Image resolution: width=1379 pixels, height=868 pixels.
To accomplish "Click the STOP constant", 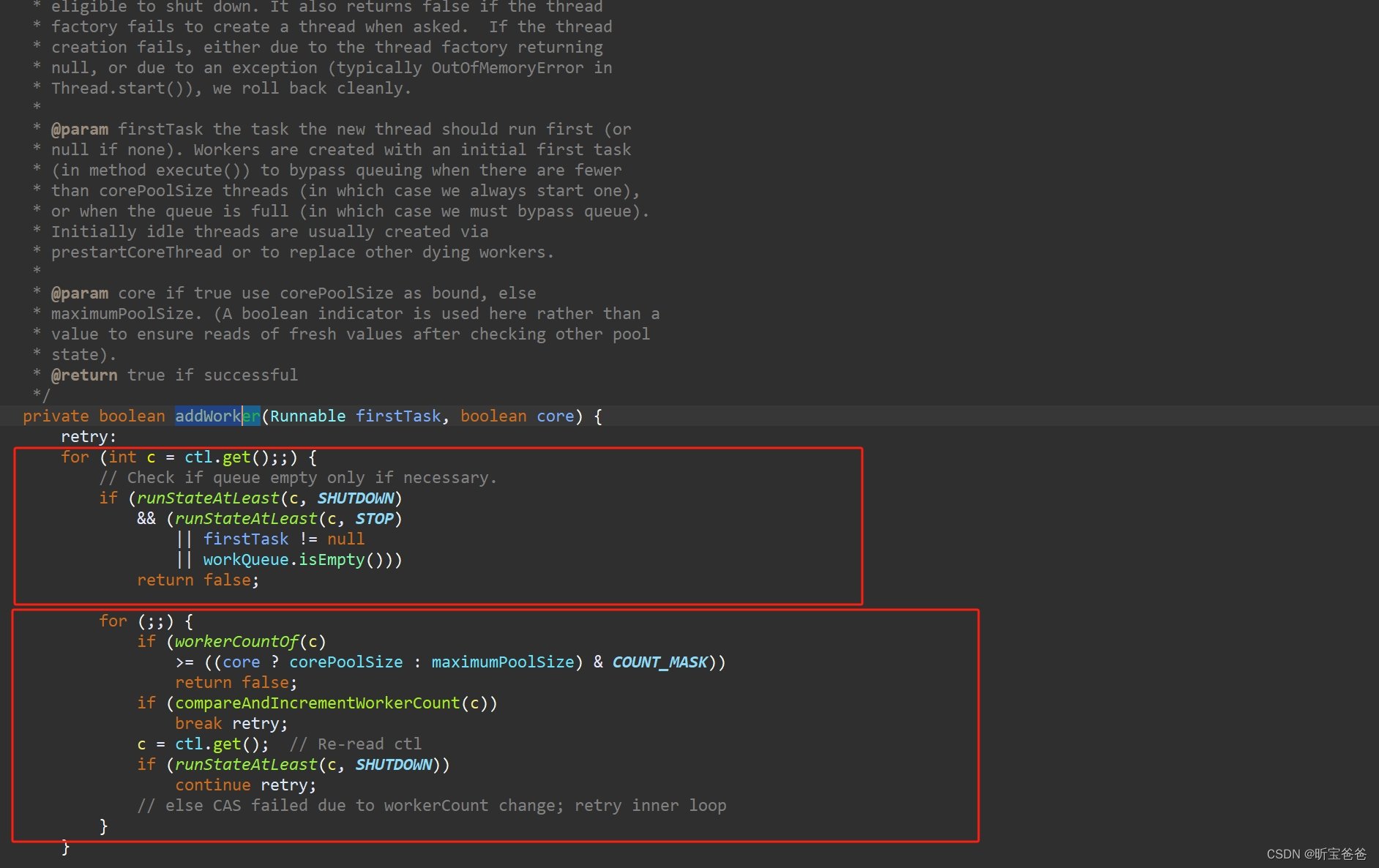I will pos(375,518).
